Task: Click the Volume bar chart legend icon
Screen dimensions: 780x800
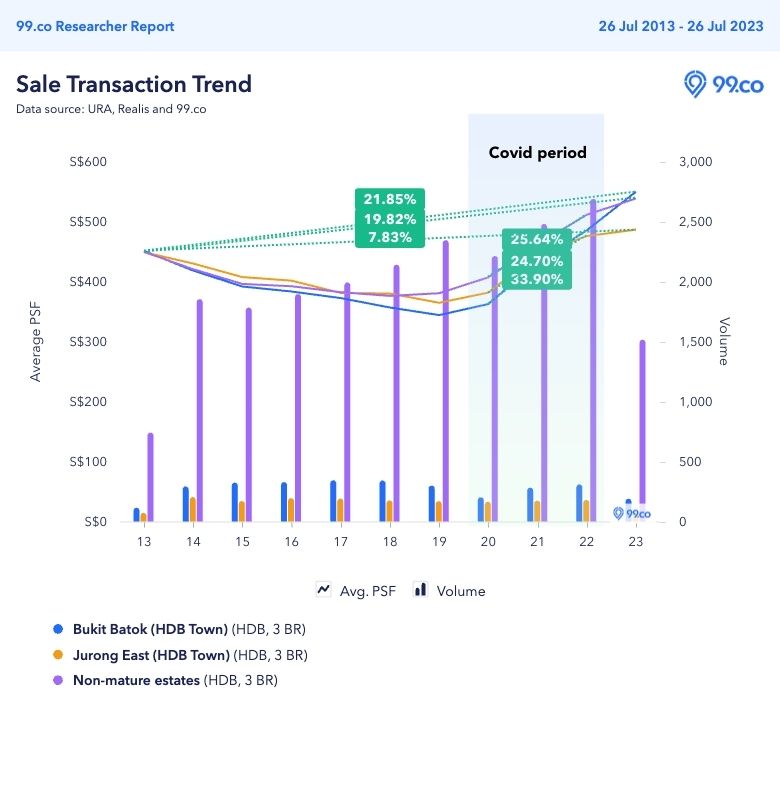Action: [x=420, y=590]
